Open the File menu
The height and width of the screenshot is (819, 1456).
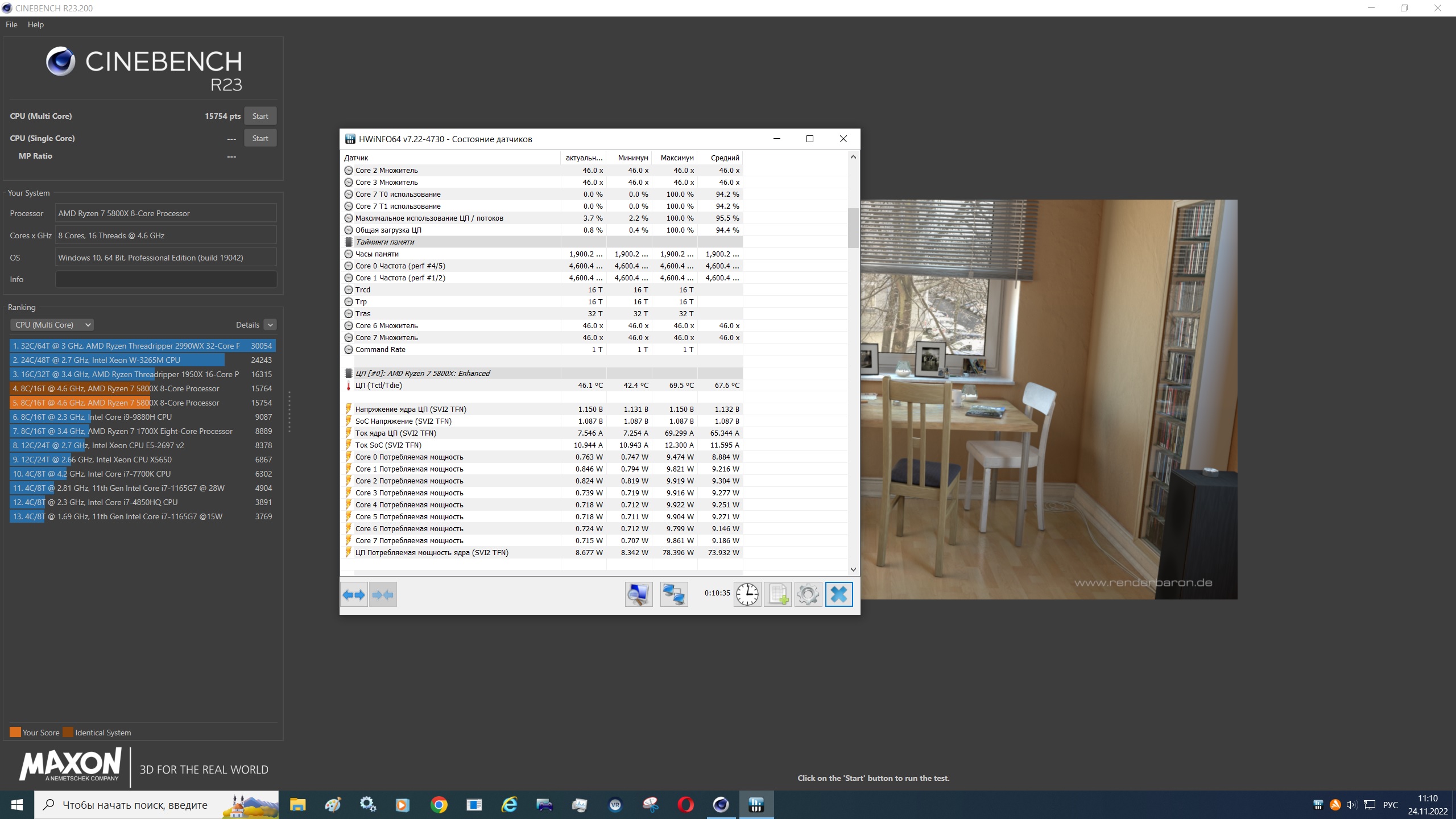pyautogui.click(x=11, y=24)
